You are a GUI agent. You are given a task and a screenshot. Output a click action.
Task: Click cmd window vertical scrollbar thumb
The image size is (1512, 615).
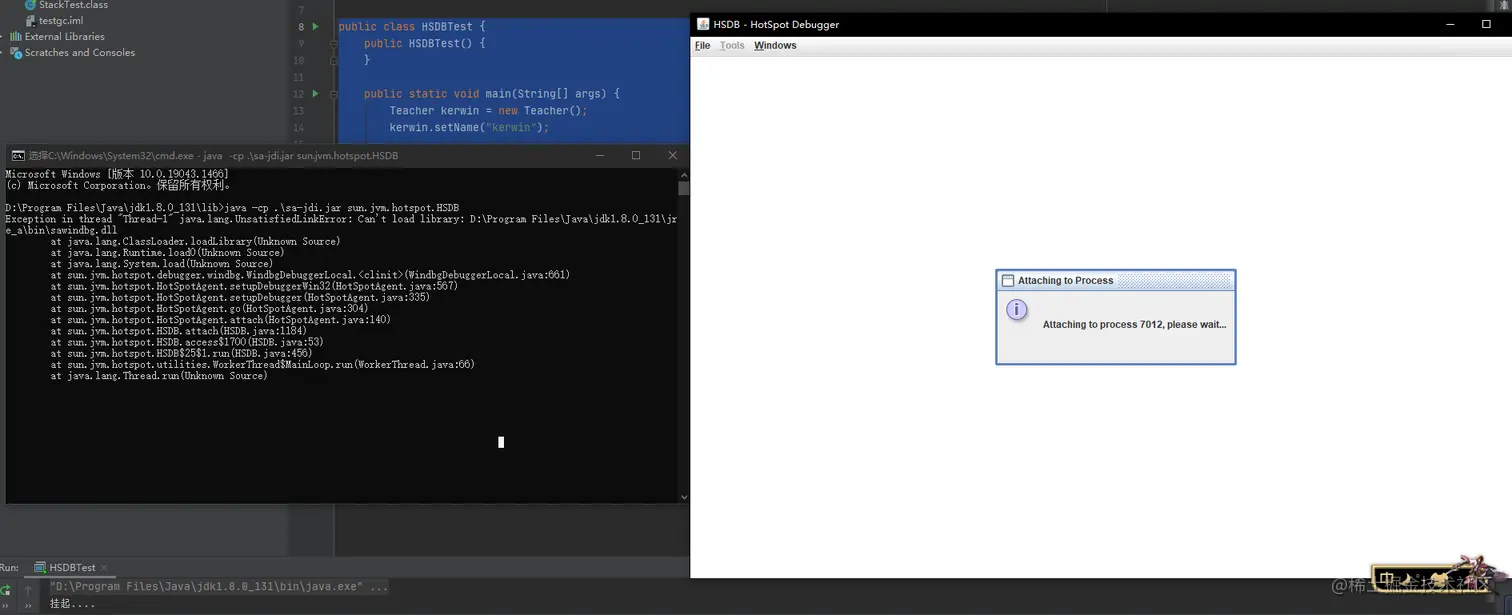684,188
